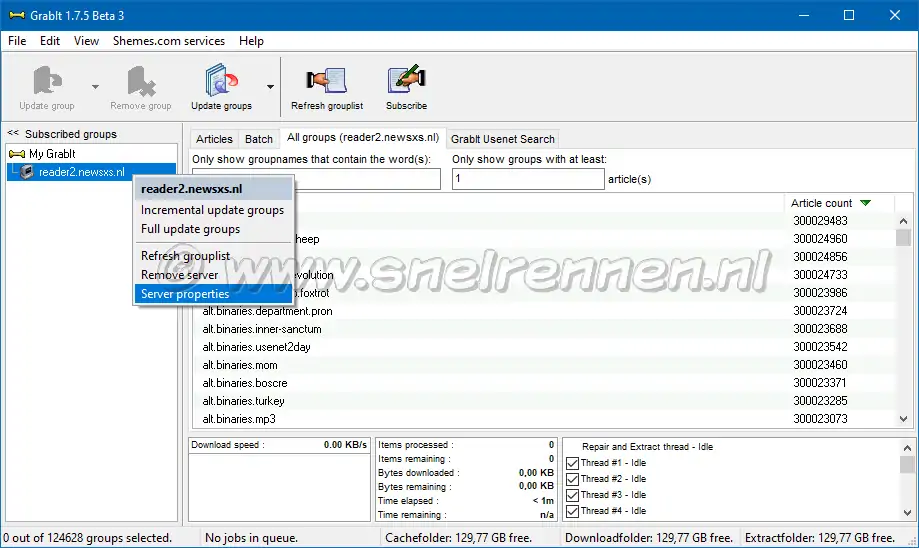Toggle the Thread #4 checkbox
The width and height of the screenshot is (919, 548).
573,511
